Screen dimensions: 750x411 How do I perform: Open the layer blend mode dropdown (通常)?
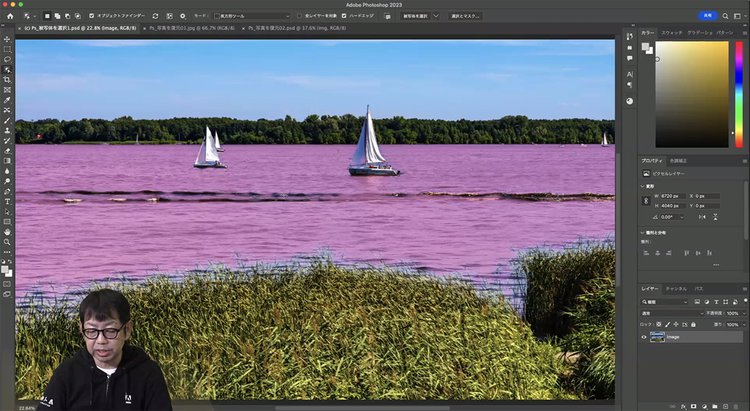tap(672, 313)
